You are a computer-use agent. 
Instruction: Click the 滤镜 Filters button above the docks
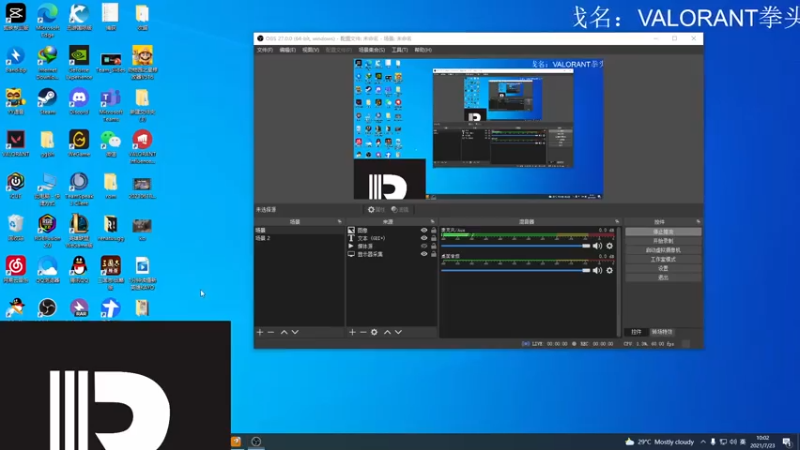click(400, 210)
